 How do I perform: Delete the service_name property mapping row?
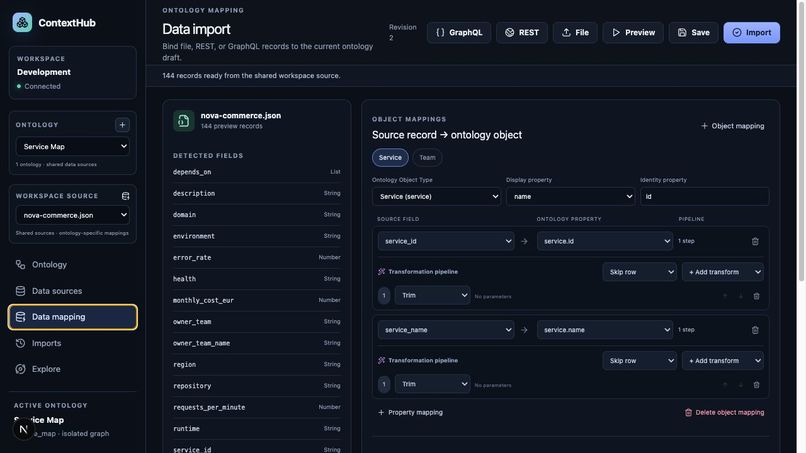755,330
